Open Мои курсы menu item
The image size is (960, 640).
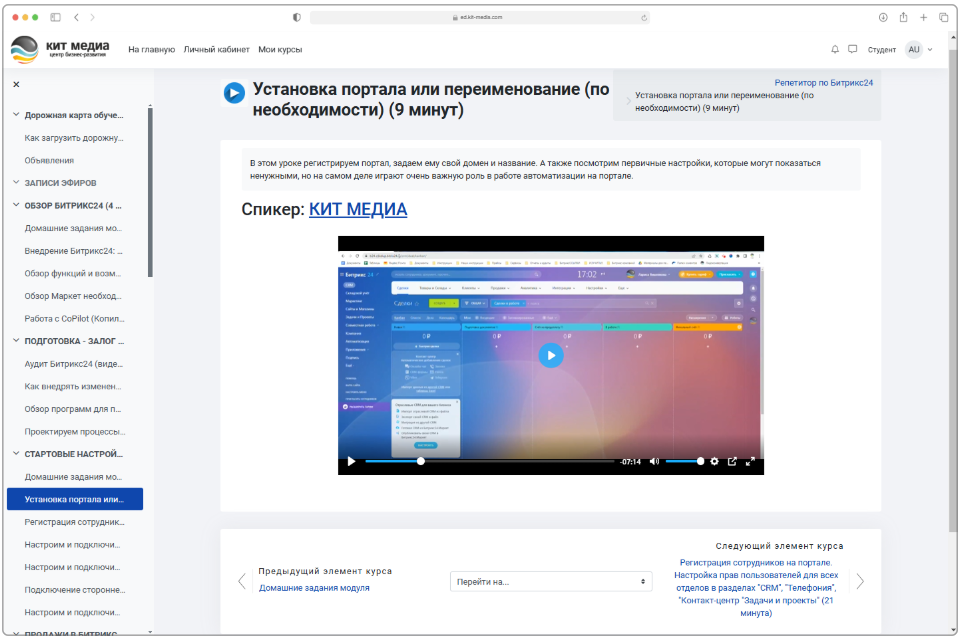click(280, 49)
